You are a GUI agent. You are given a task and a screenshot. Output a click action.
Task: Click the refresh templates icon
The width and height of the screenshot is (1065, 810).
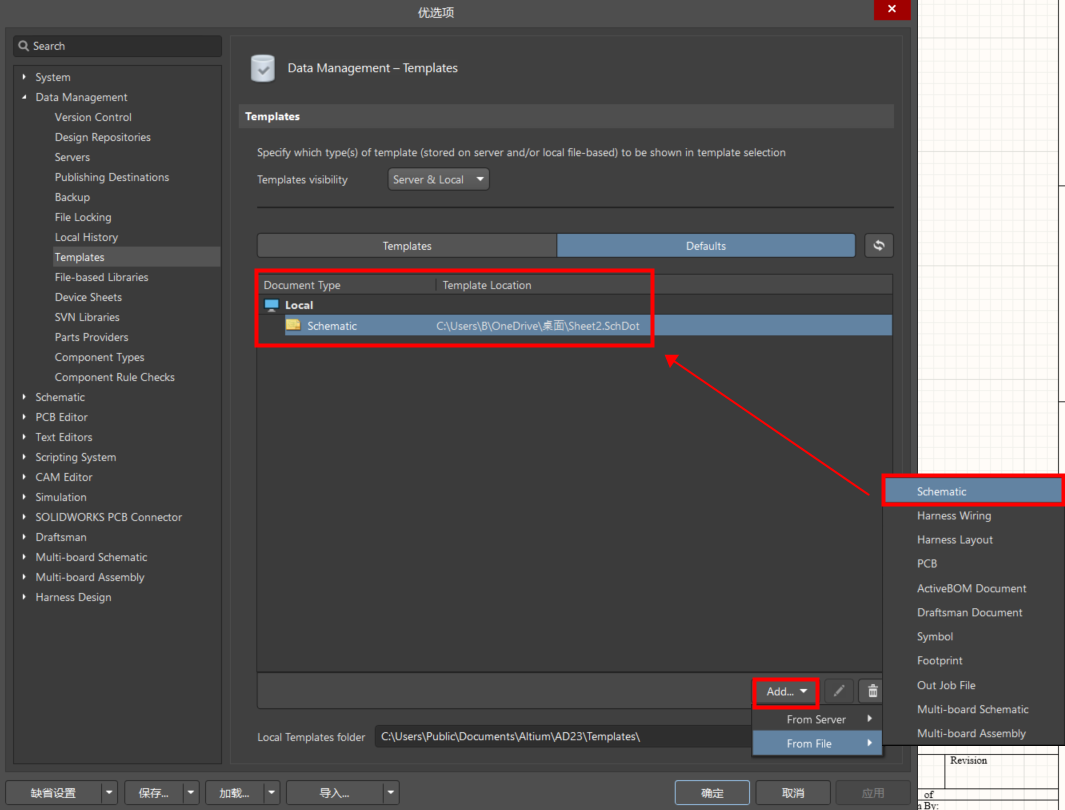pyautogui.click(x=878, y=246)
